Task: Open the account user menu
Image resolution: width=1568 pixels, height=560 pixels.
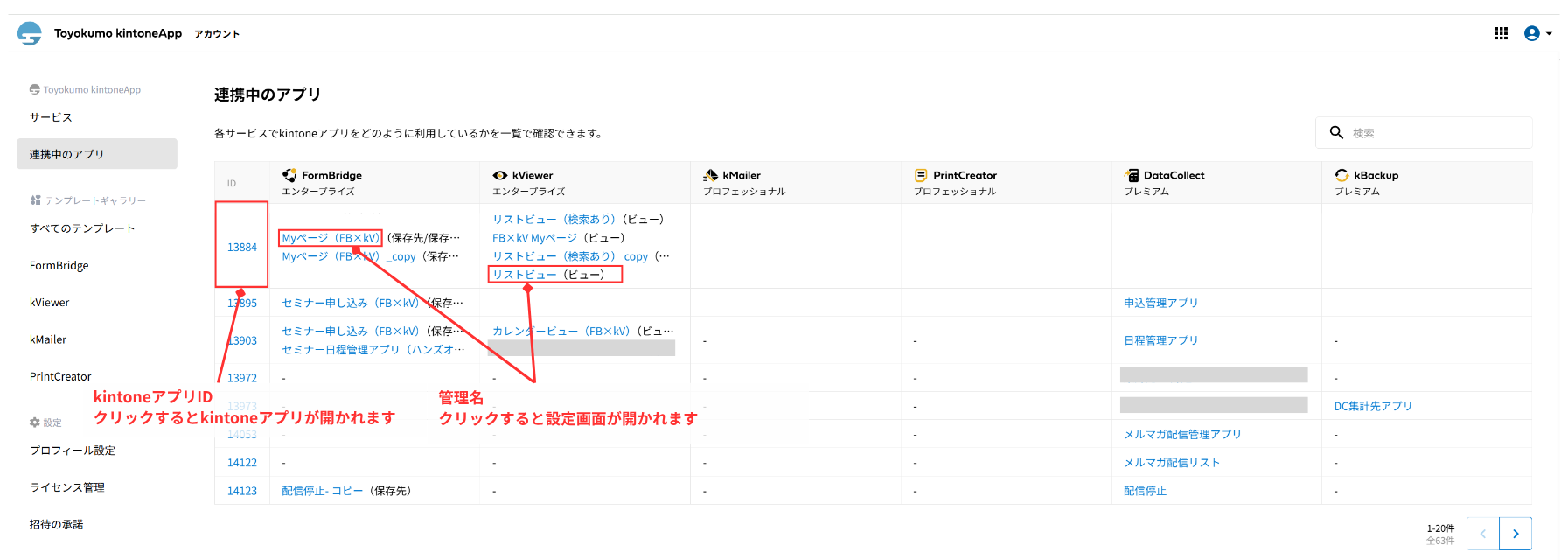Action: pyautogui.click(x=1538, y=33)
